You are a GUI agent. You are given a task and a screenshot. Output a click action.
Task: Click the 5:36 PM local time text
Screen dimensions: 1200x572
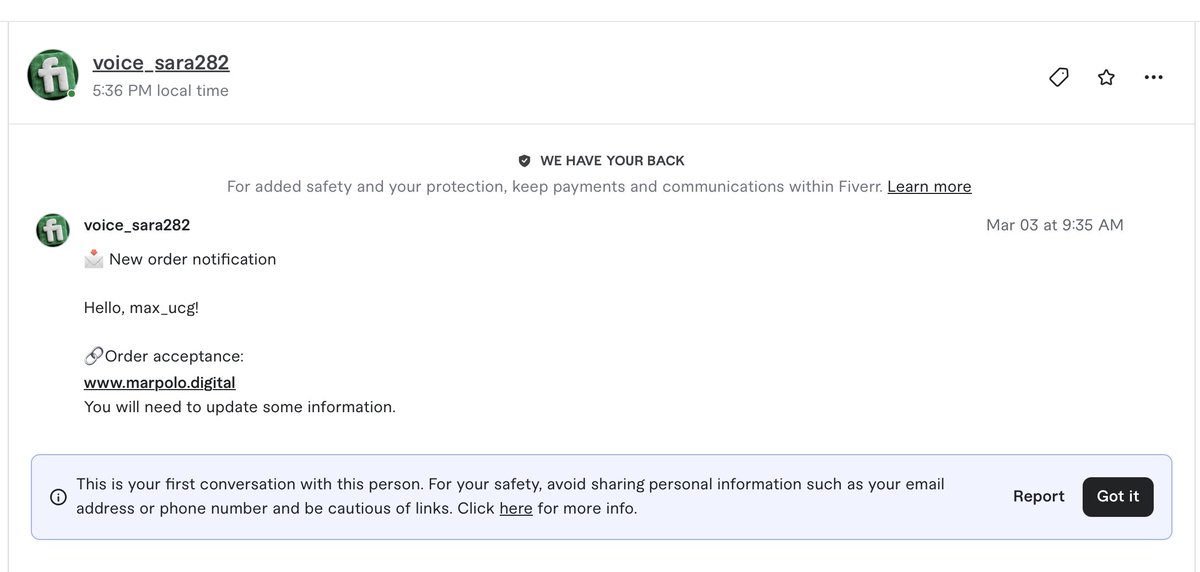click(x=161, y=90)
